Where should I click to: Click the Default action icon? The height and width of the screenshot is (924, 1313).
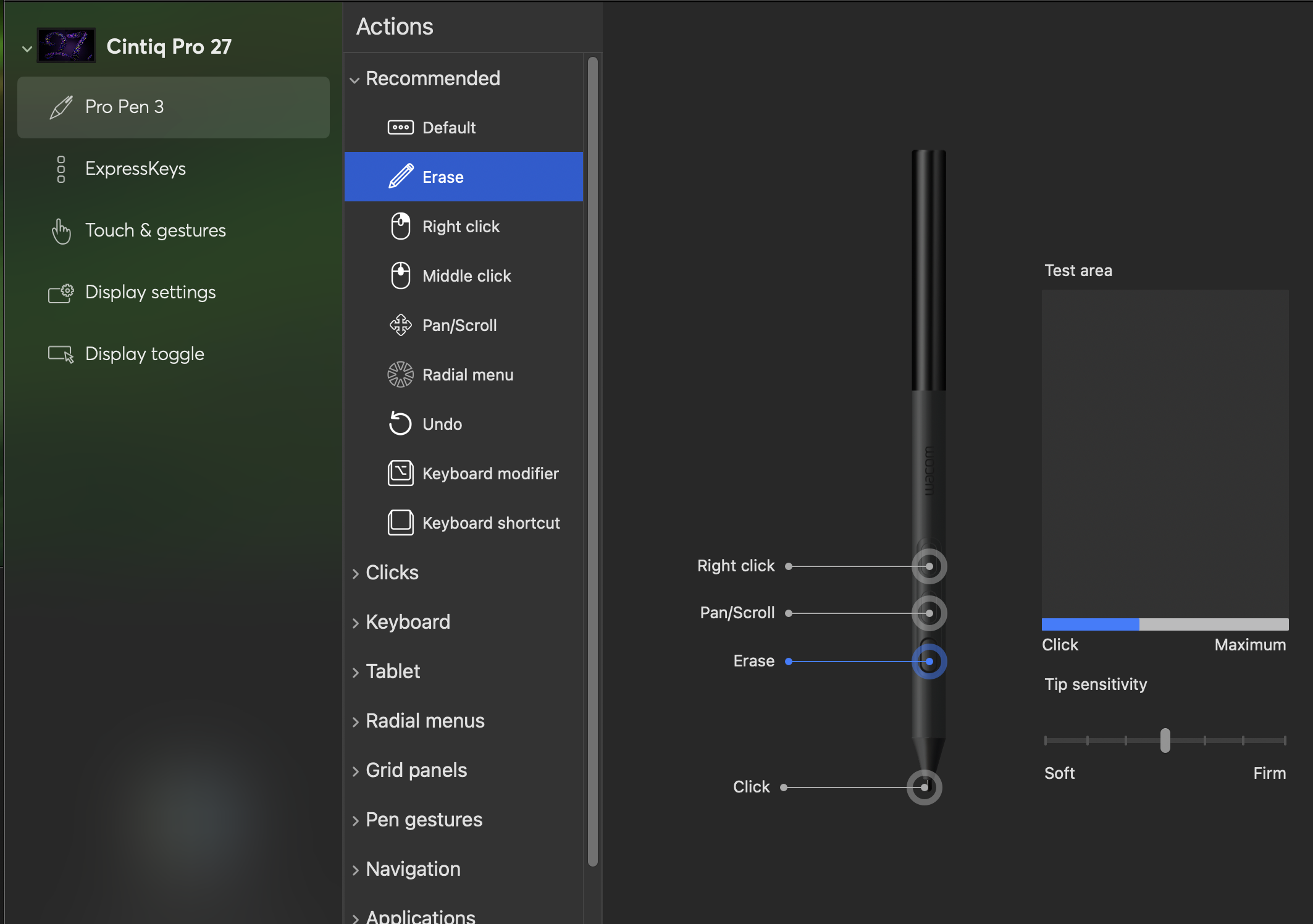(x=401, y=128)
